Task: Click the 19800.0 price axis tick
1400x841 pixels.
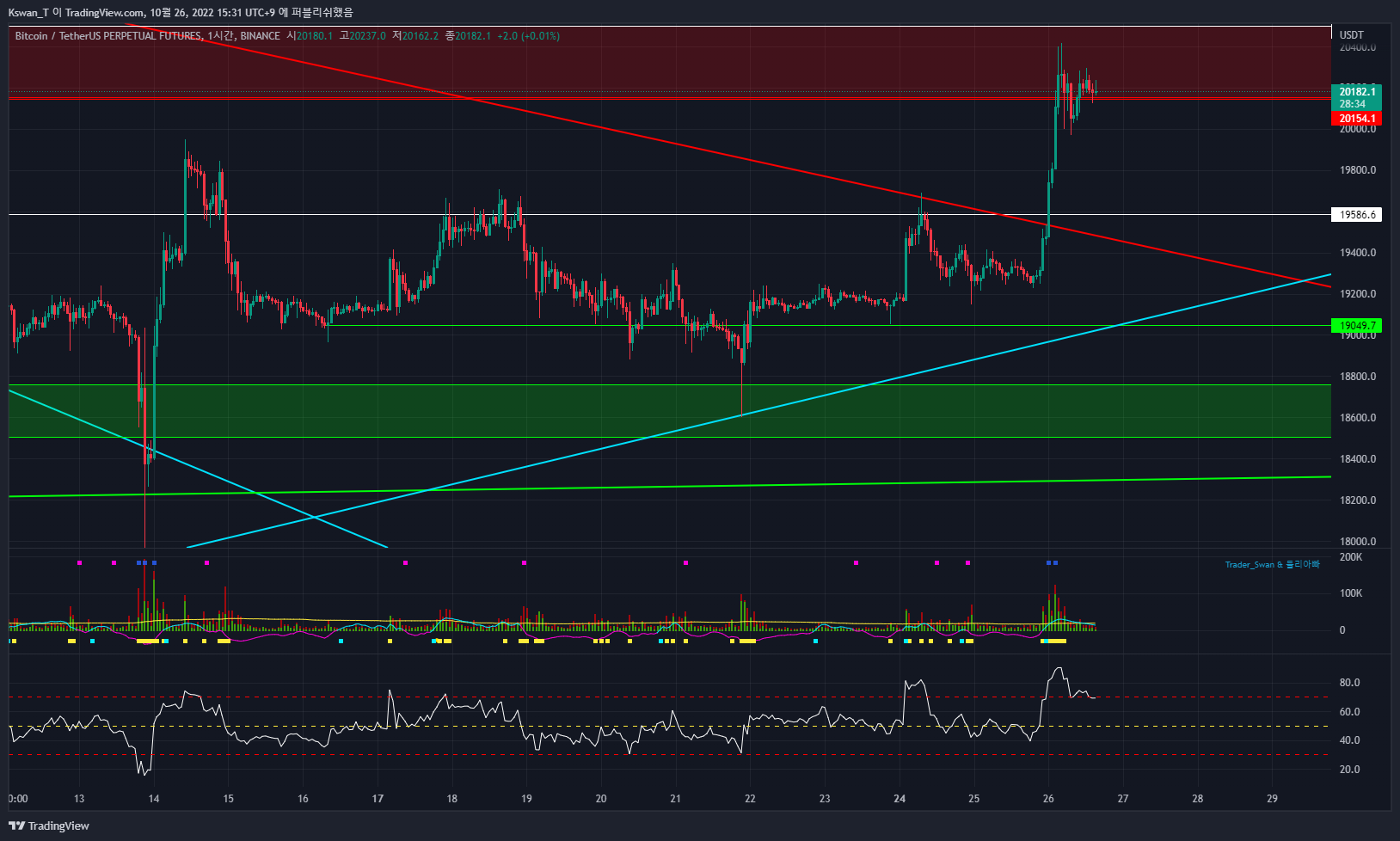Action: [x=1357, y=170]
